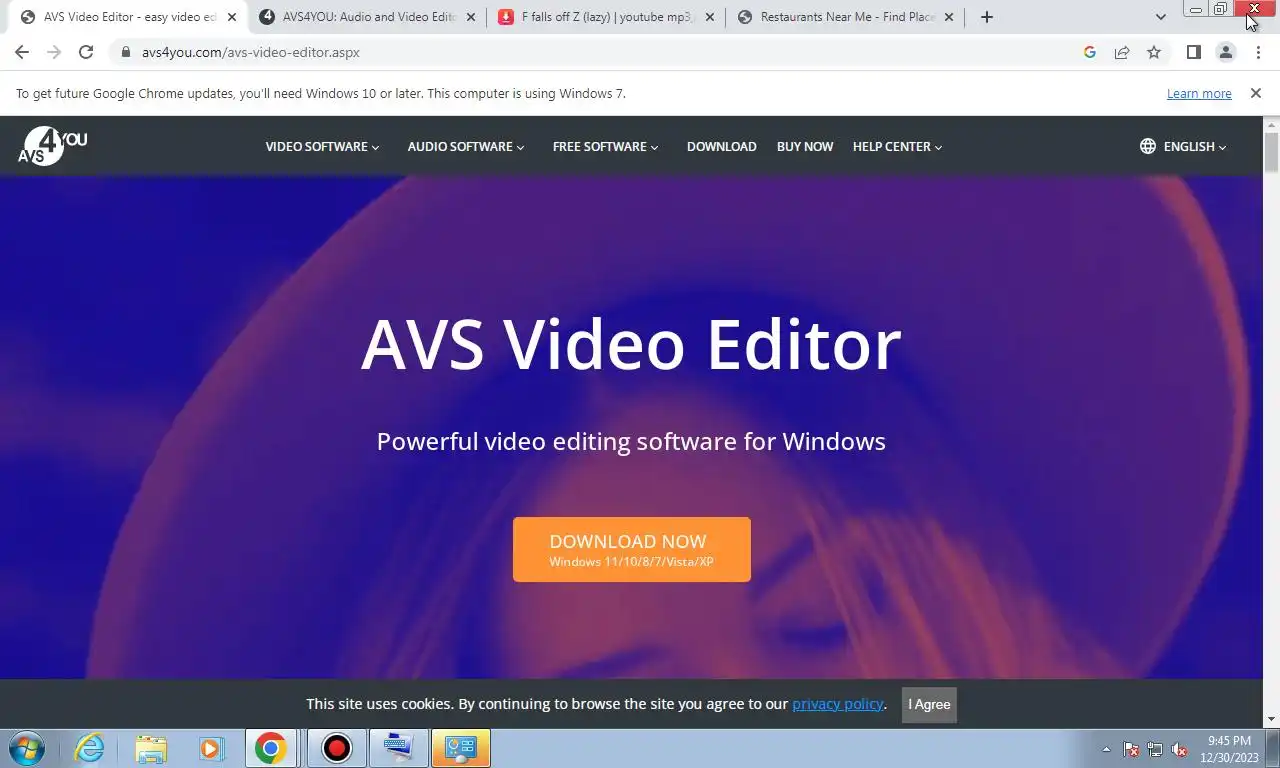Image resolution: width=1280 pixels, height=768 pixels.
Task: Bookmark this page with the star
Action: [x=1154, y=52]
